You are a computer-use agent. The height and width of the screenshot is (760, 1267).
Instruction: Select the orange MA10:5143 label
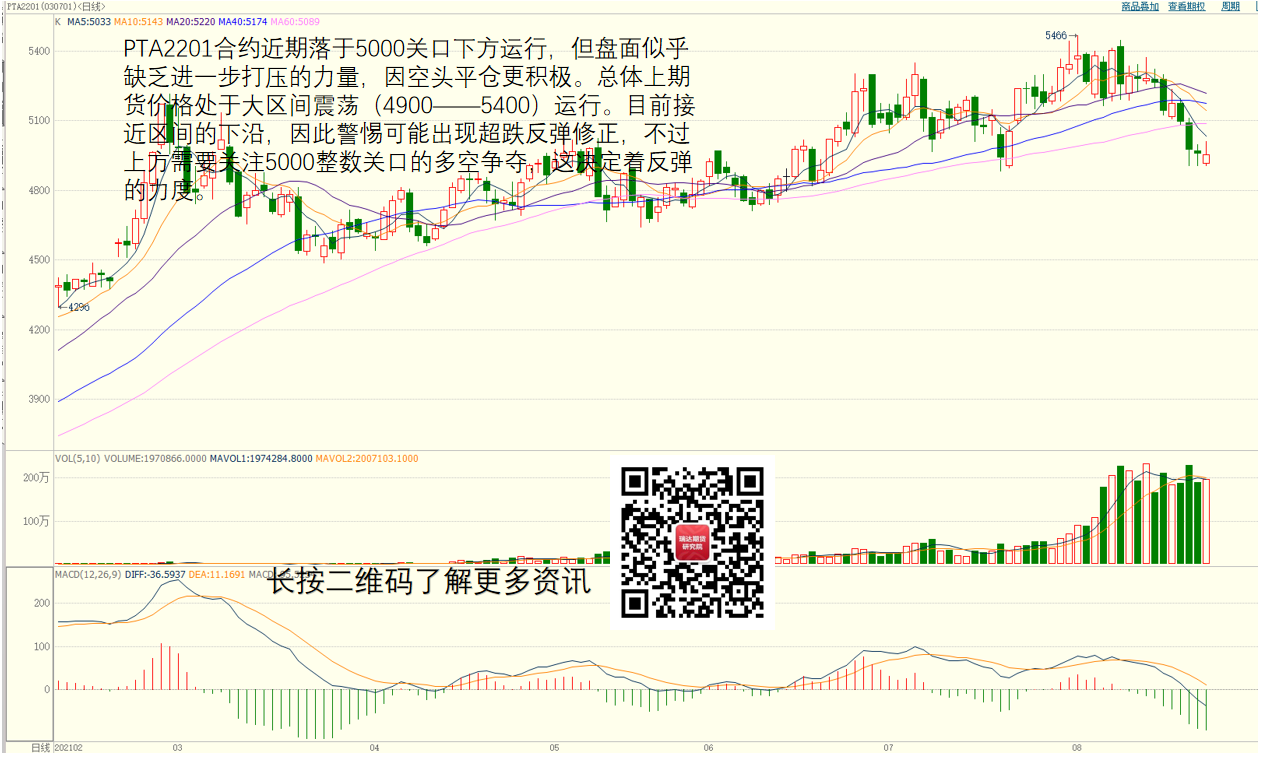137,21
